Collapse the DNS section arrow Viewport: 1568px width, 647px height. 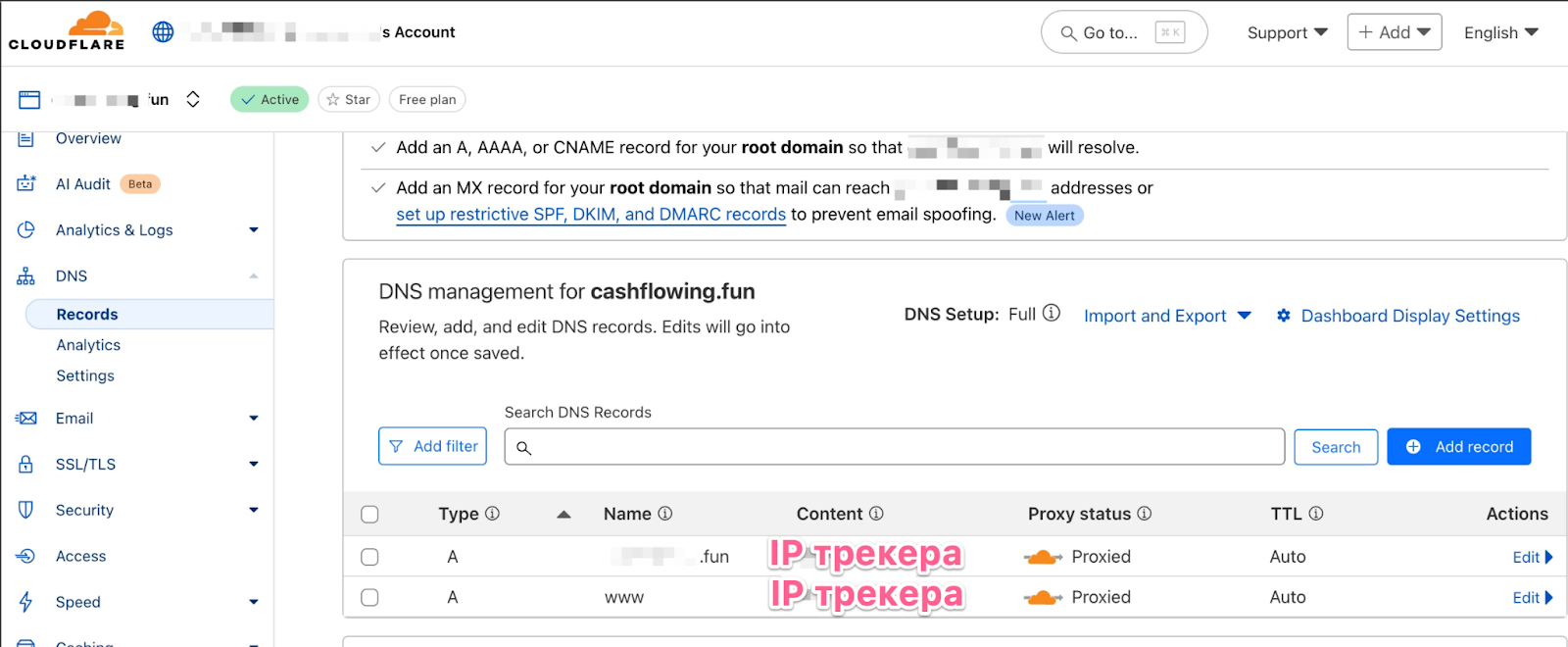[x=254, y=275]
